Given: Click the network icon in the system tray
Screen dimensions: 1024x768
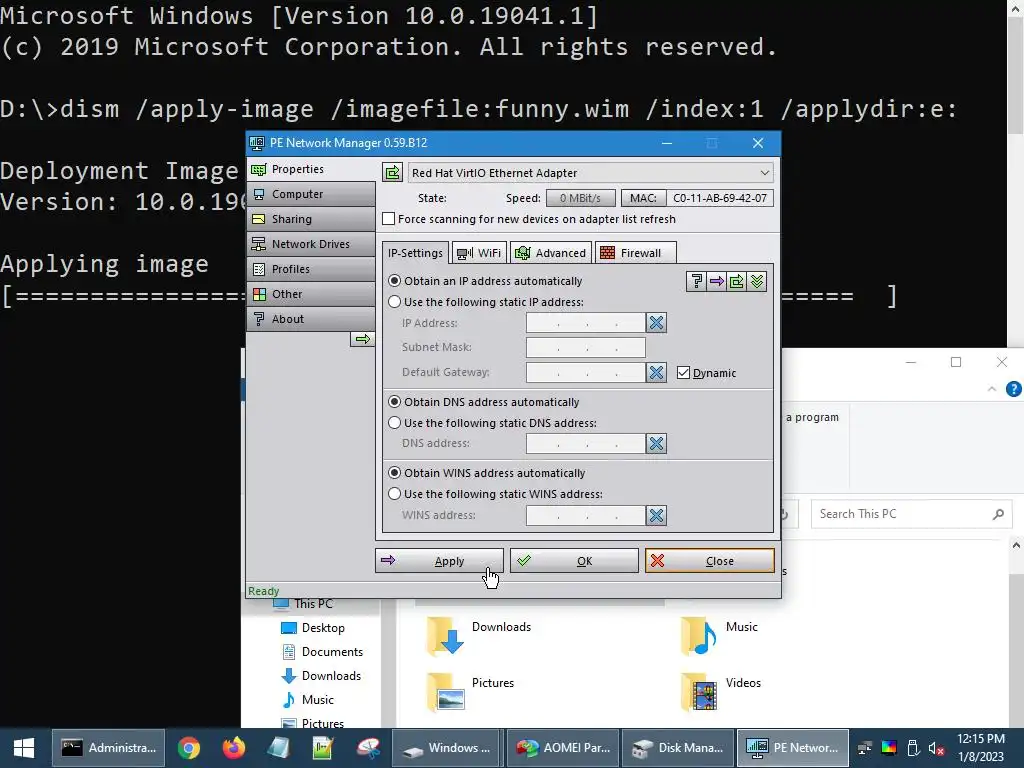Looking at the screenshot, I should pos(865,748).
